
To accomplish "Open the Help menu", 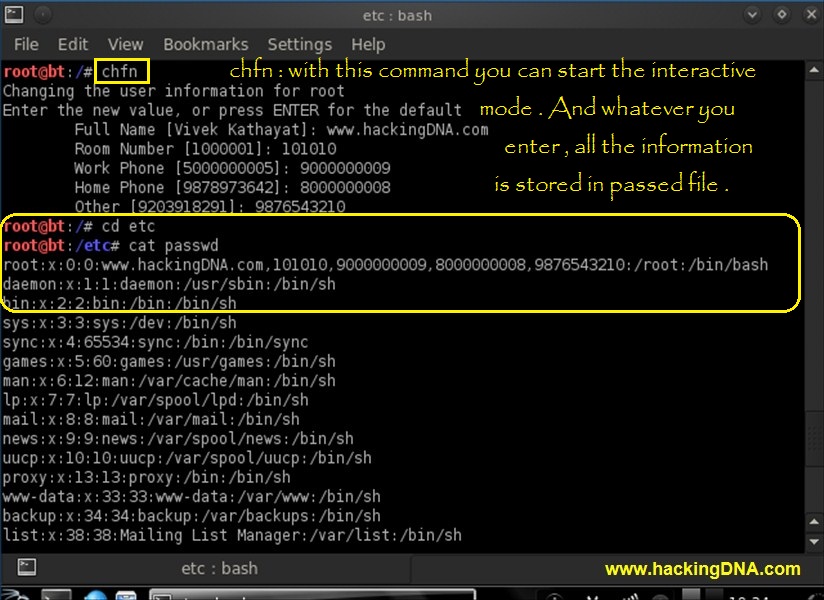I will pos(368,44).
